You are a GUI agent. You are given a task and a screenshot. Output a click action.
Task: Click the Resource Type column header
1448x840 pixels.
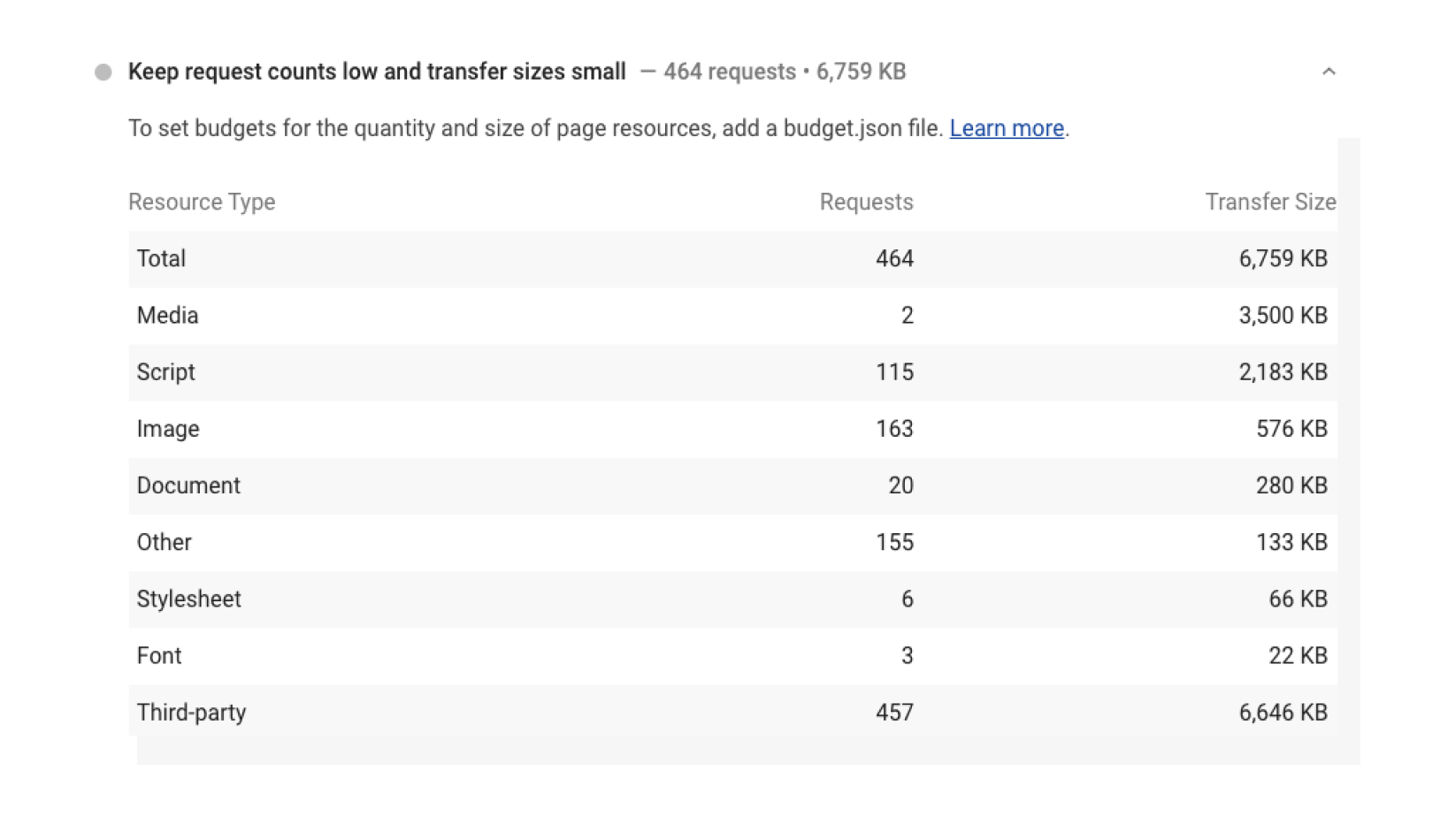pyautogui.click(x=202, y=202)
